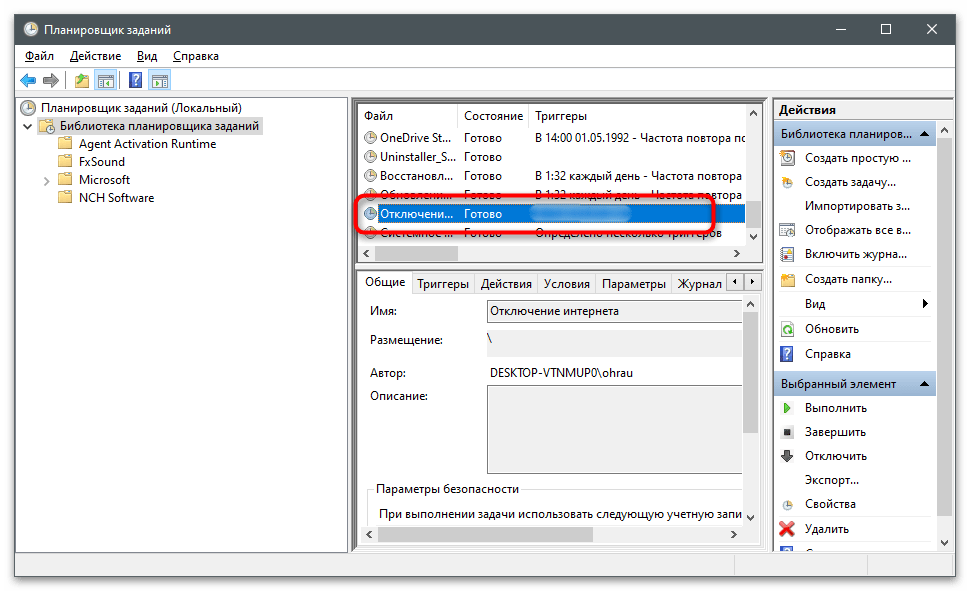Click the OneDrive task clock icon

[x=371, y=137]
